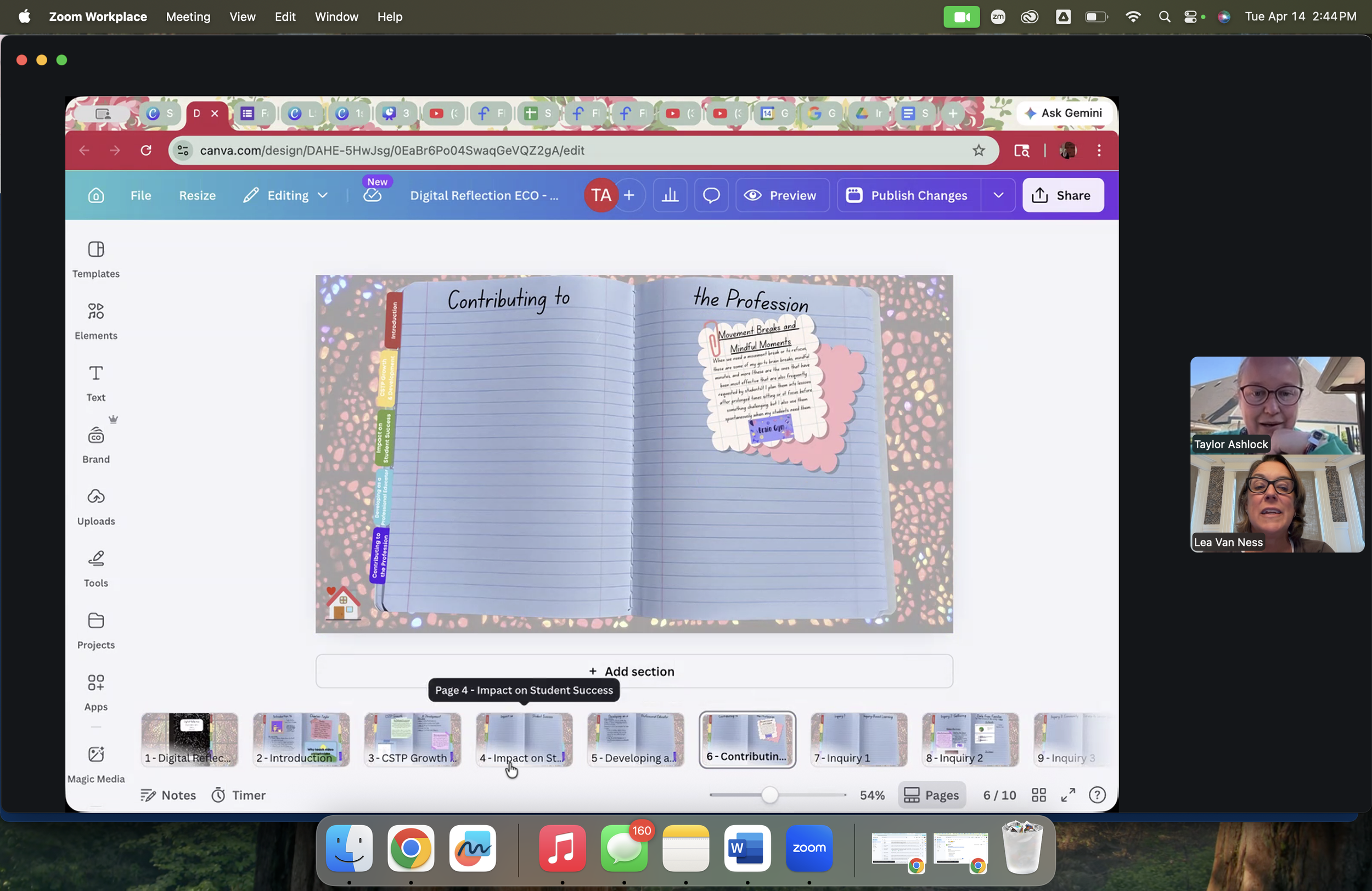Open the Text panel
1372x891 pixels.
point(95,383)
